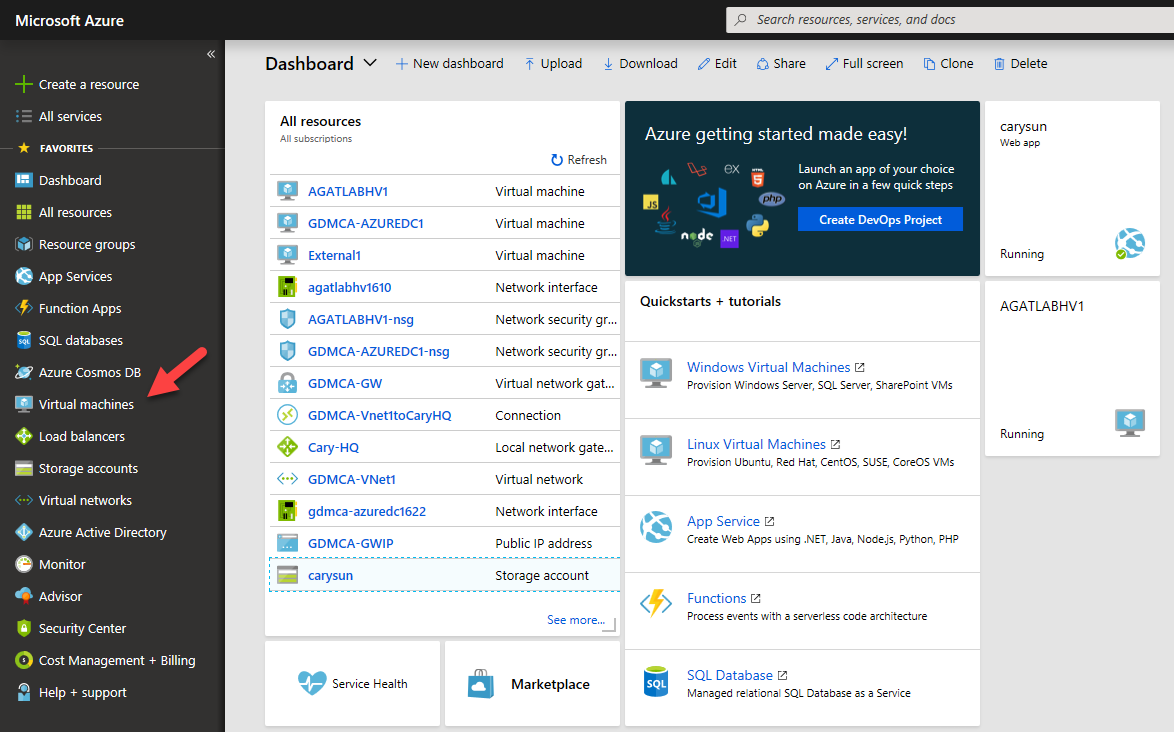Click Share in the dashboard toolbar
Screen dimensions: 1174x732
(x=781, y=64)
